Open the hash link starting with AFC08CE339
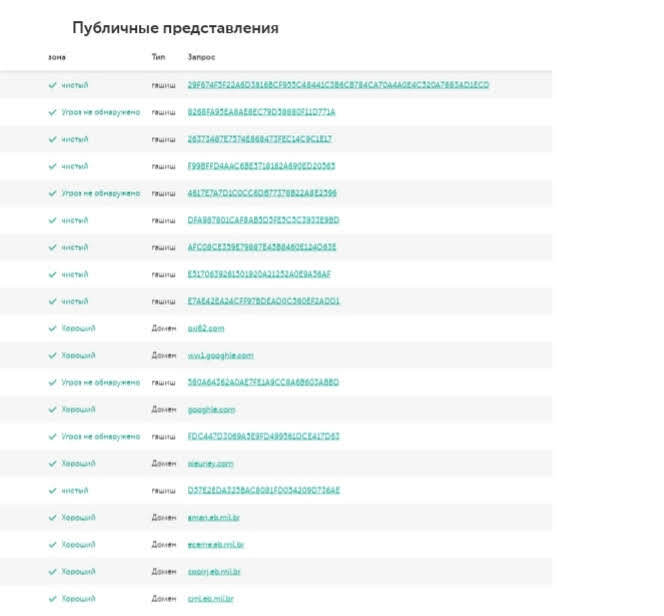This screenshot has height=616, width=664. click(x=262, y=247)
